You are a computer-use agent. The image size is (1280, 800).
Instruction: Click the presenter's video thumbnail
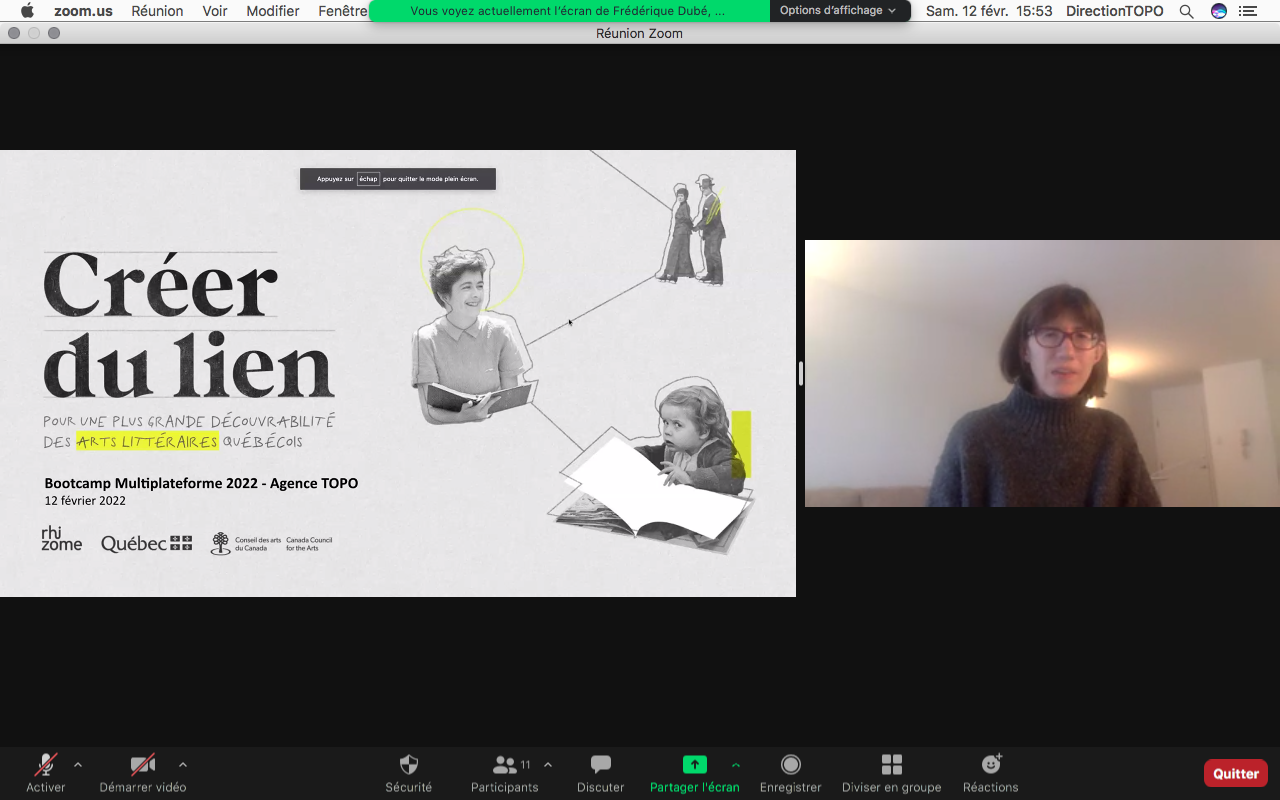1042,373
